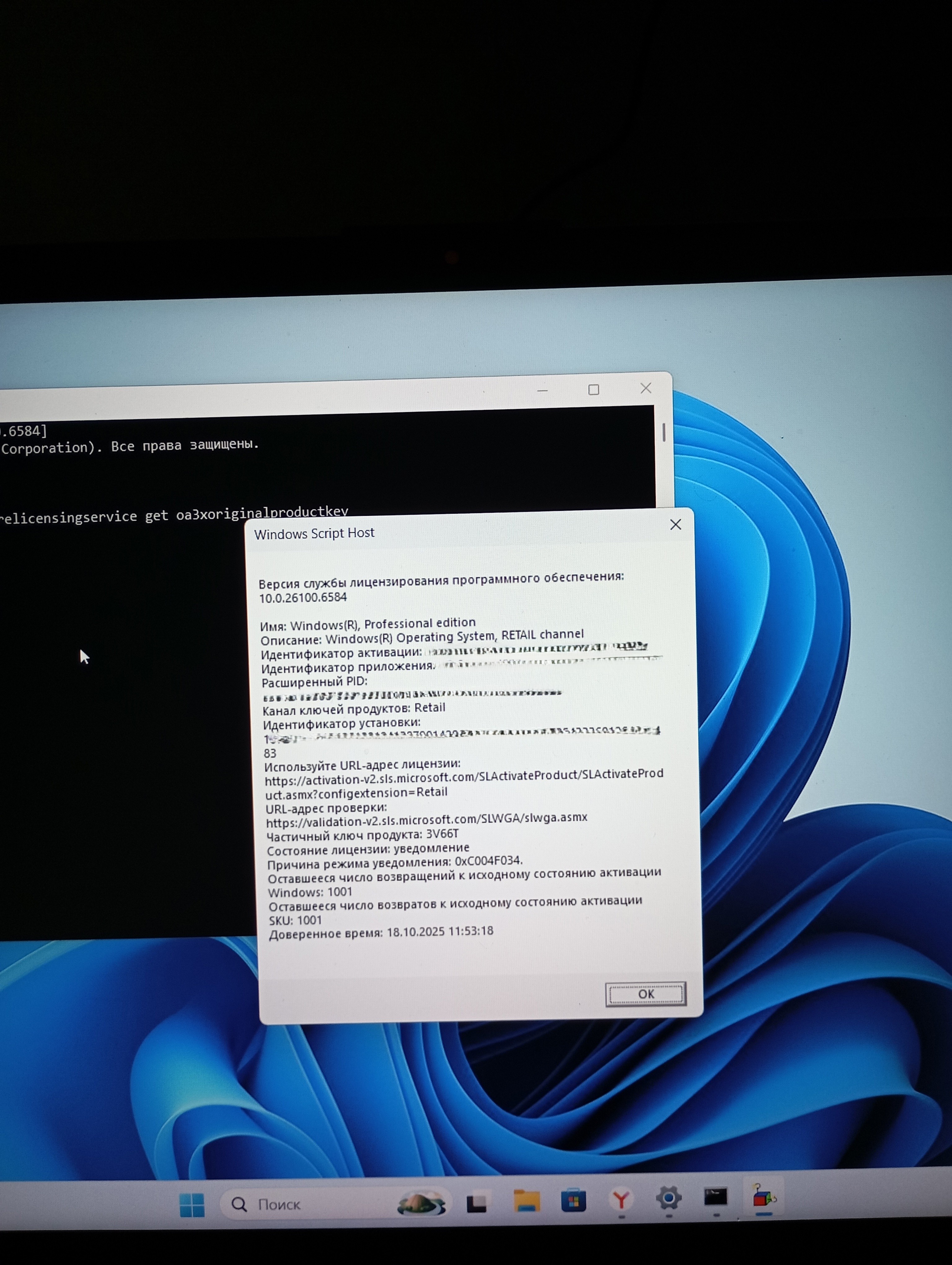Open Yandex Browser from the taskbar
The image size is (952, 1265).
pyautogui.click(x=621, y=1199)
